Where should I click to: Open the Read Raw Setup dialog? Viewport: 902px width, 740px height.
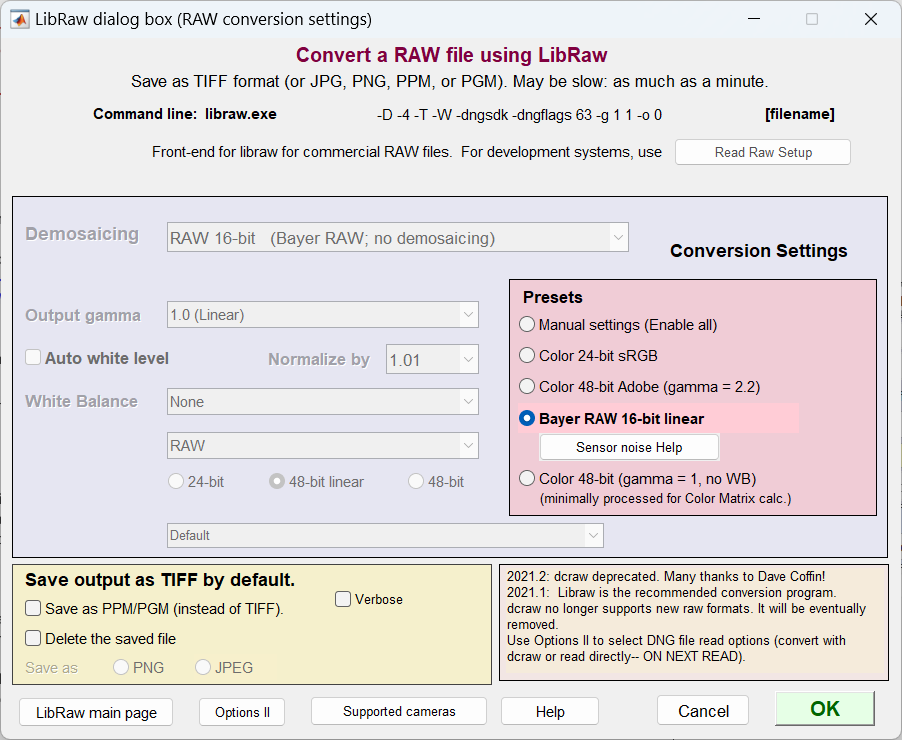[x=762, y=152]
